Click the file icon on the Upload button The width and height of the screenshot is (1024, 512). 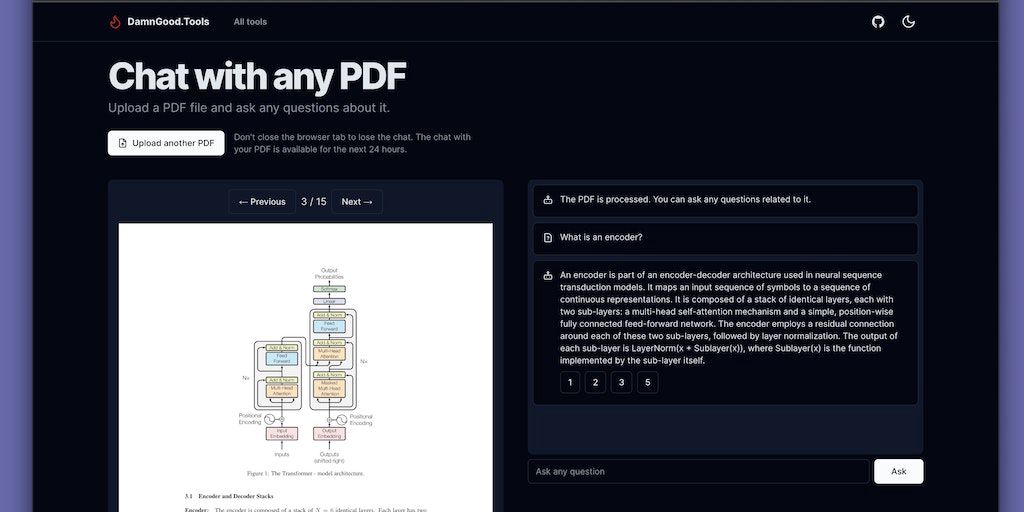click(x=123, y=143)
